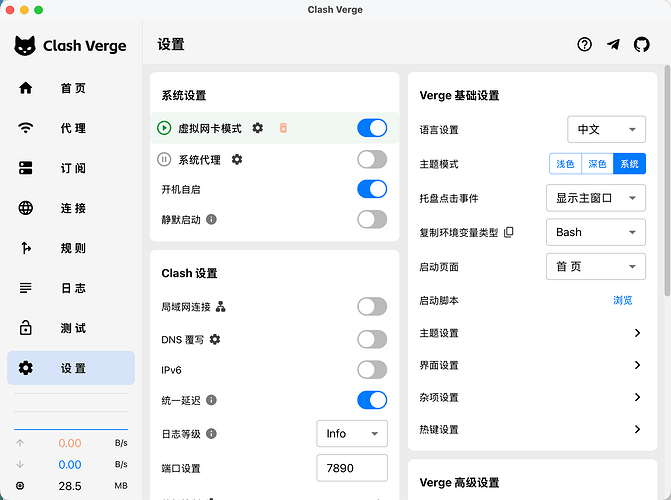Disable the 统一延迟 switch
This screenshot has width=671, height=500.
[x=372, y=400]
